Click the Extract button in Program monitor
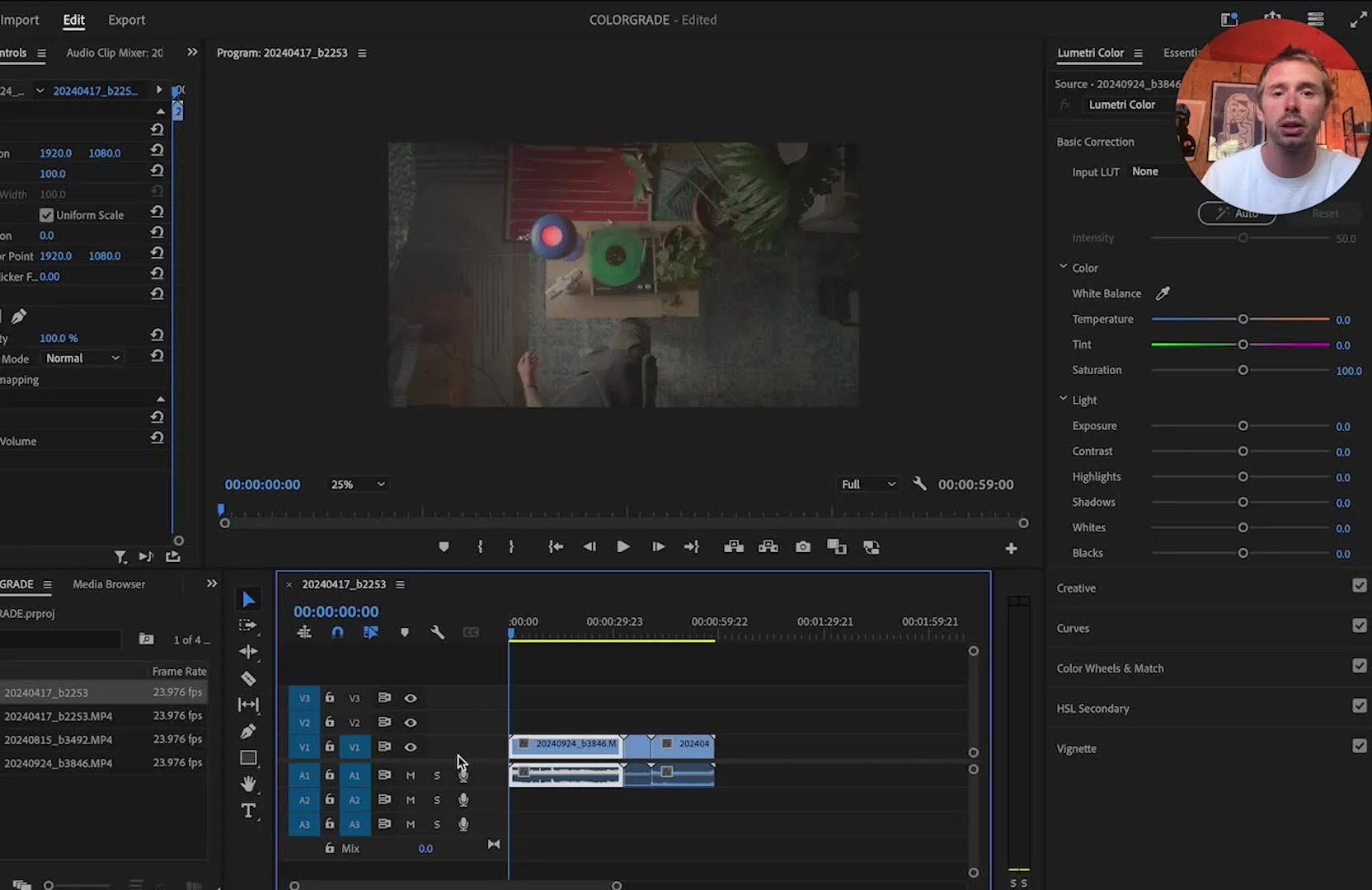 (768, 547)
